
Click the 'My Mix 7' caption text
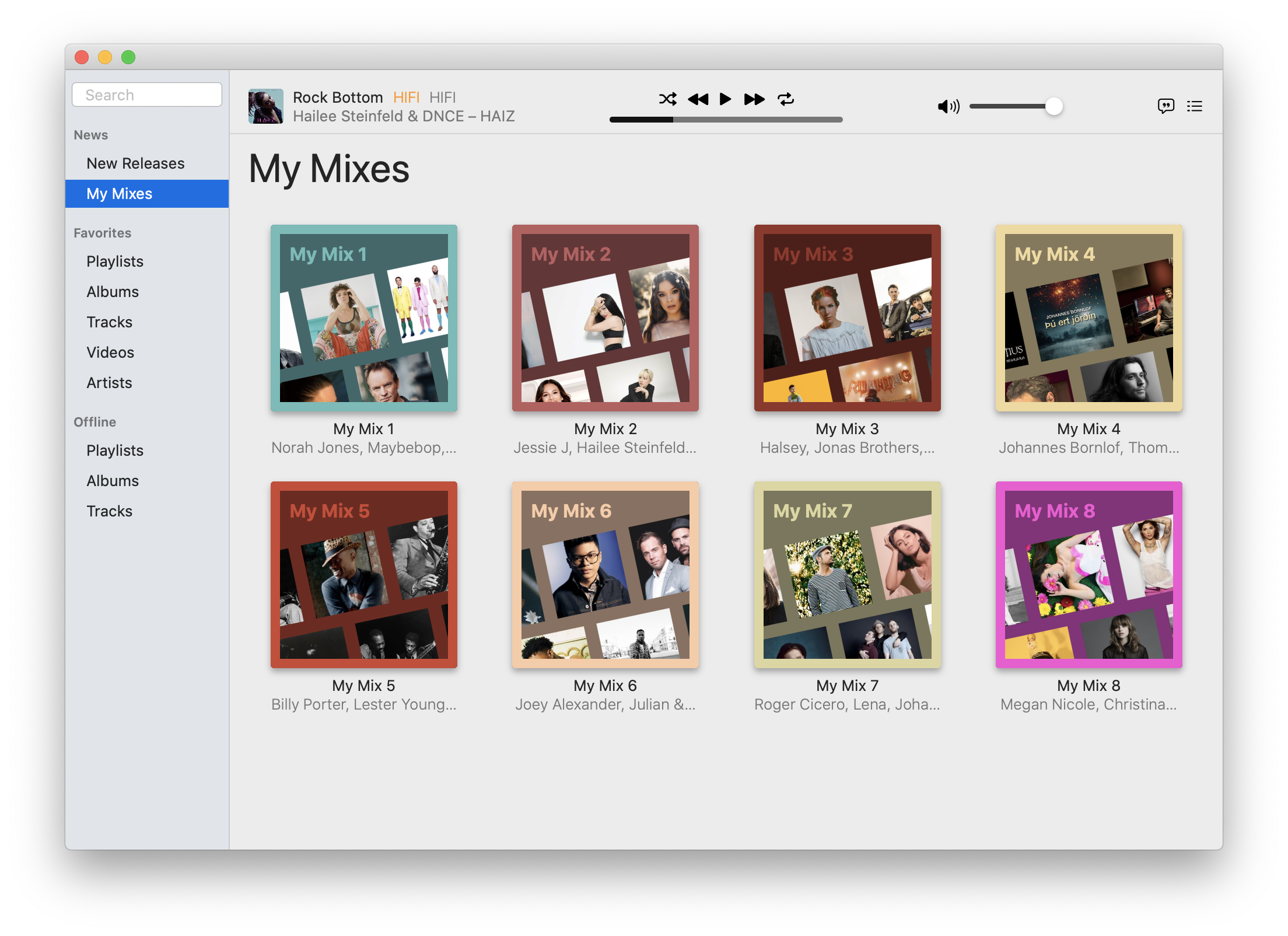coord(848,686)
